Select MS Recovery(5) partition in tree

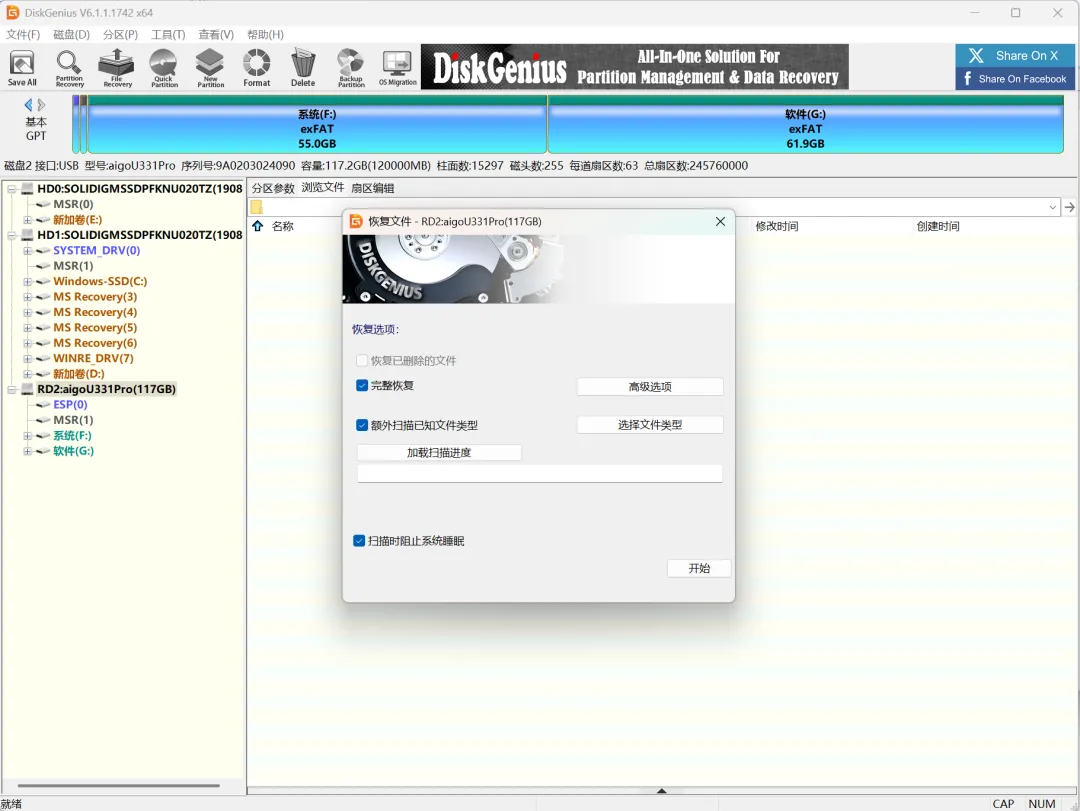coord(95,327)
